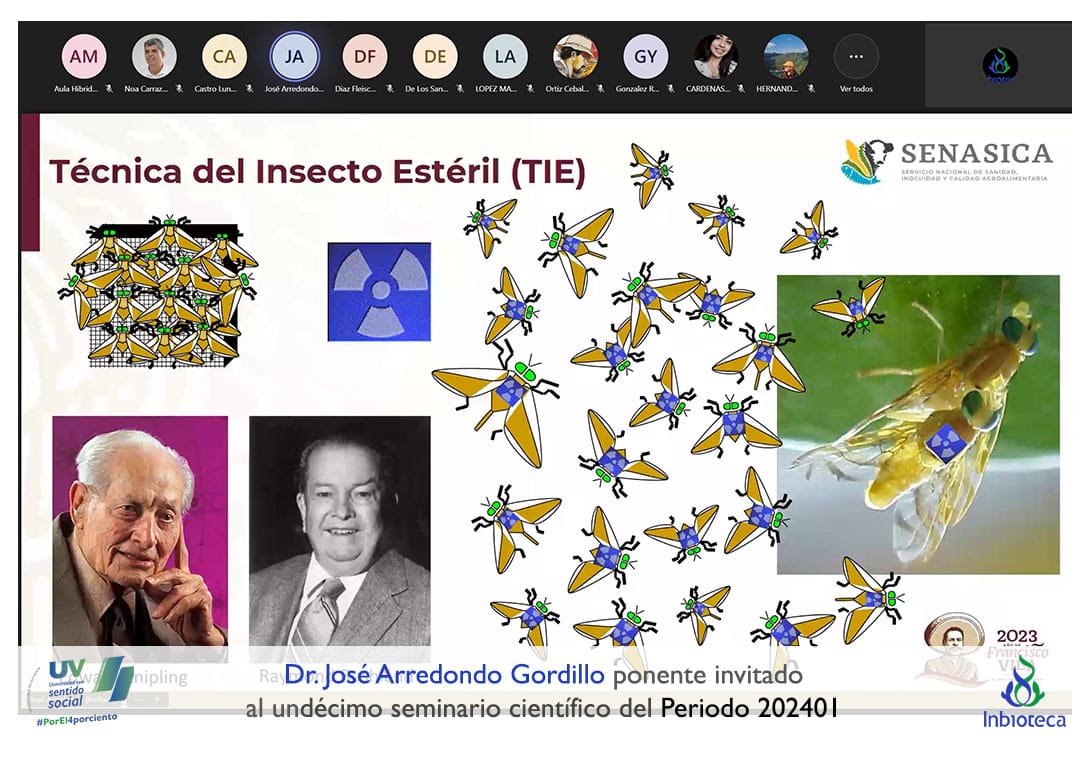The width and height of the screenshot is (1090, 760).
Task: Select Noa Carraz participant photo avatar
Action: [154, 57]
